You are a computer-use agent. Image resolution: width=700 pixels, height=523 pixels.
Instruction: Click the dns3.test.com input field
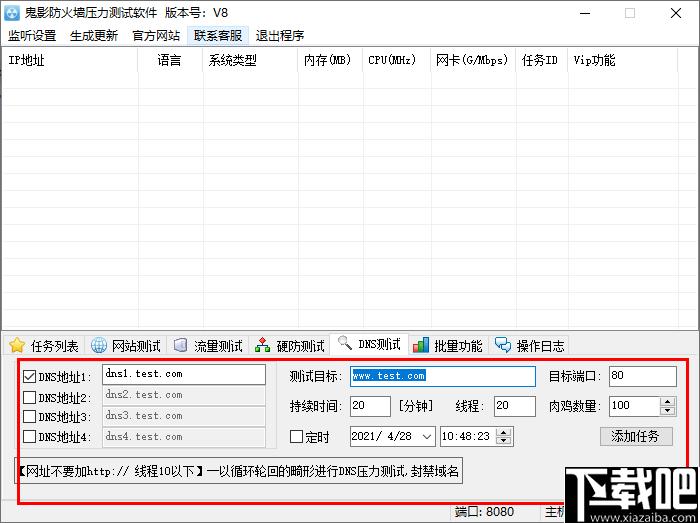(184, 416)
